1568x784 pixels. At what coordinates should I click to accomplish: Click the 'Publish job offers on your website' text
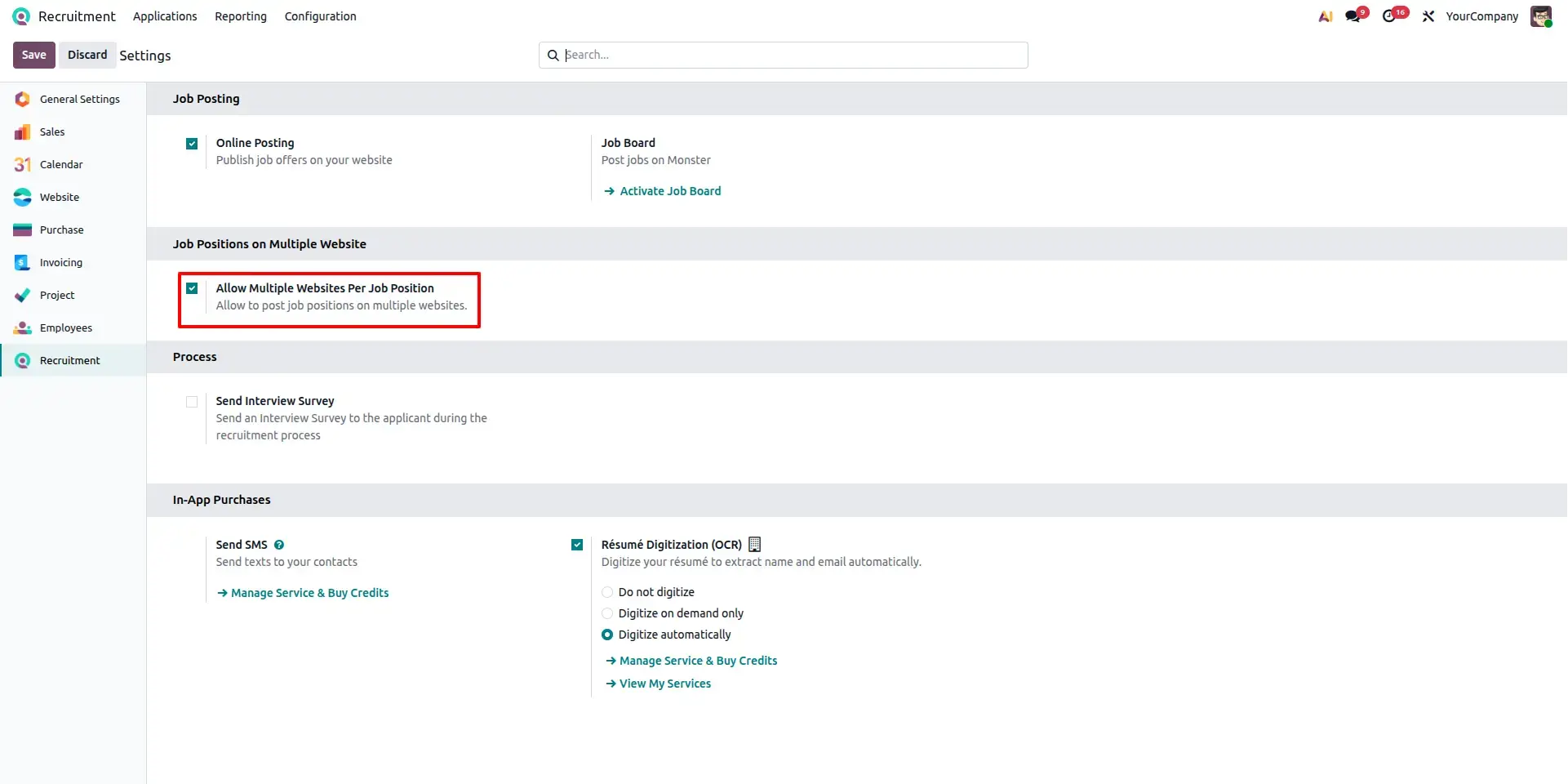pos(304,160)
